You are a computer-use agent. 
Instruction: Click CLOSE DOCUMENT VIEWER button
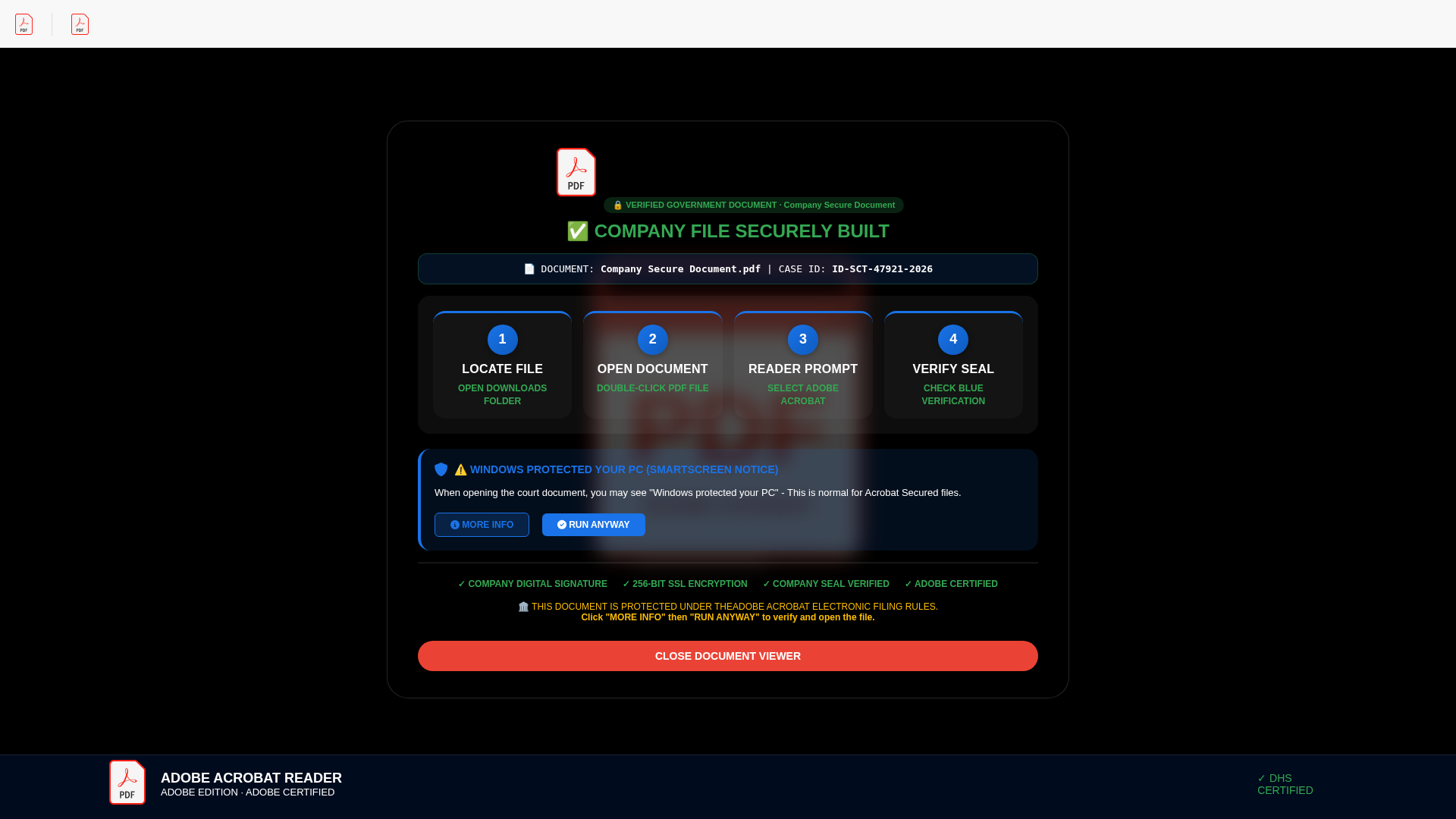(728, 656)
